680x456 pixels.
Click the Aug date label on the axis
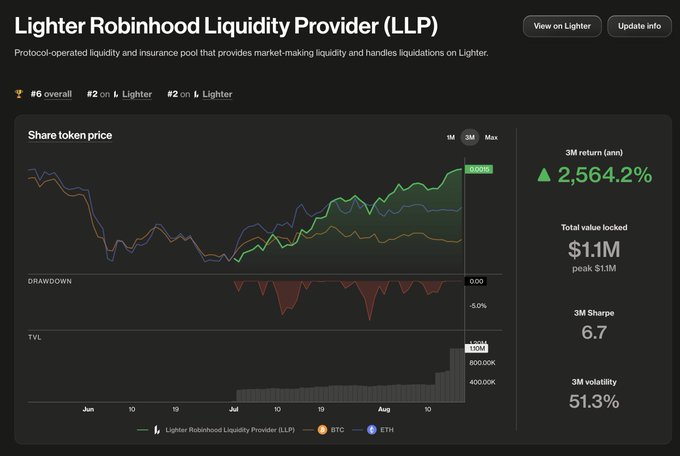click(384, 409)
